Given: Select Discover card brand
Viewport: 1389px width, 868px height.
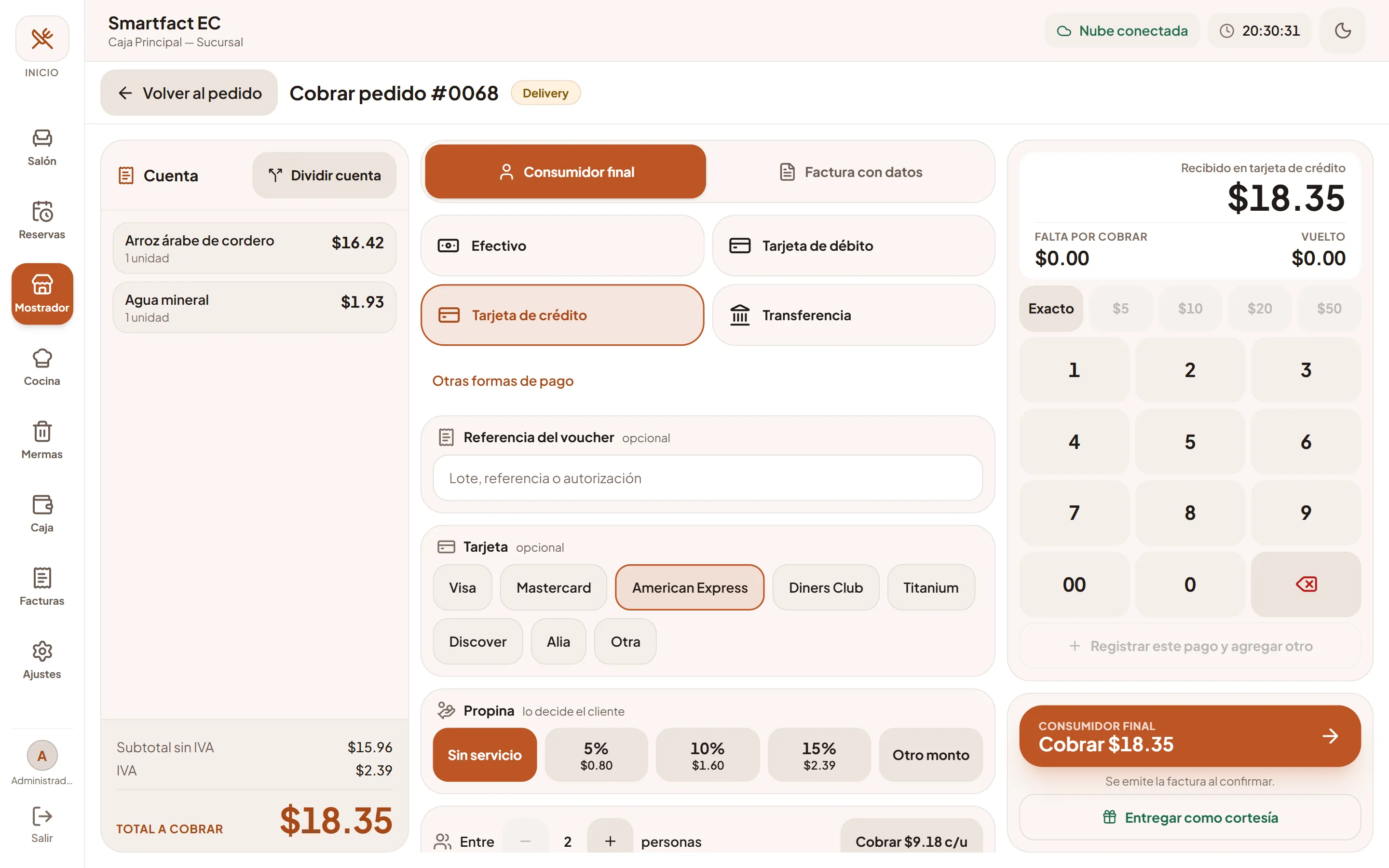Looking at the screenshot, I should coord(477,641).
